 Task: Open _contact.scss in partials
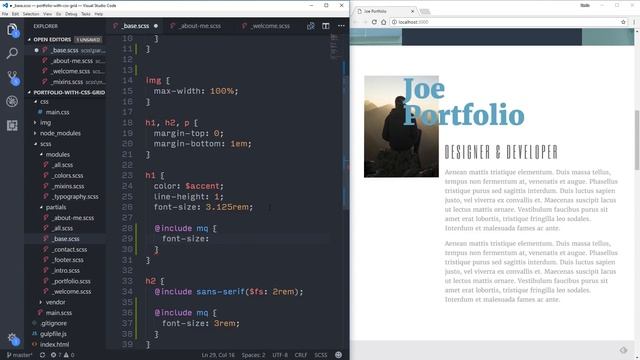[69, 249]
